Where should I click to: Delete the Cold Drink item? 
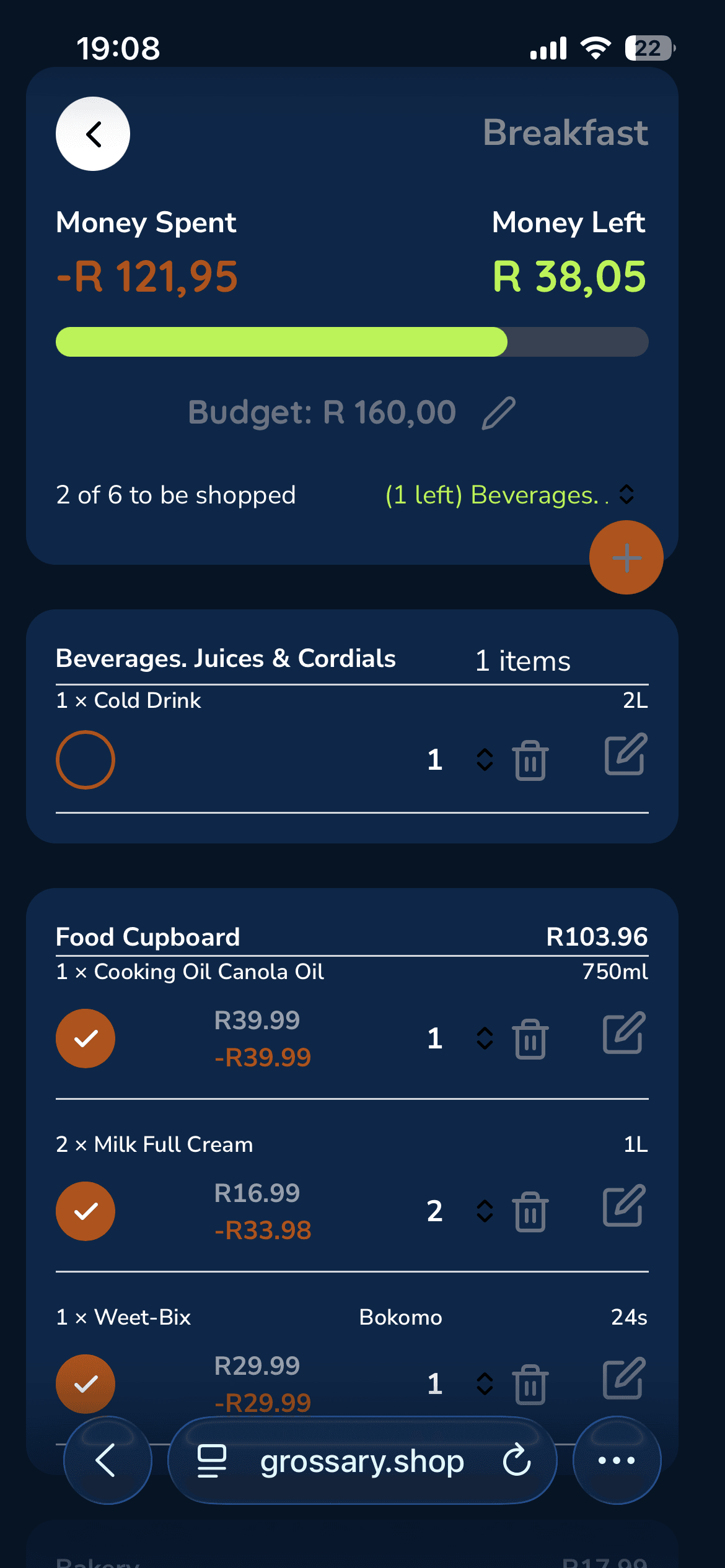coord(530,760)
